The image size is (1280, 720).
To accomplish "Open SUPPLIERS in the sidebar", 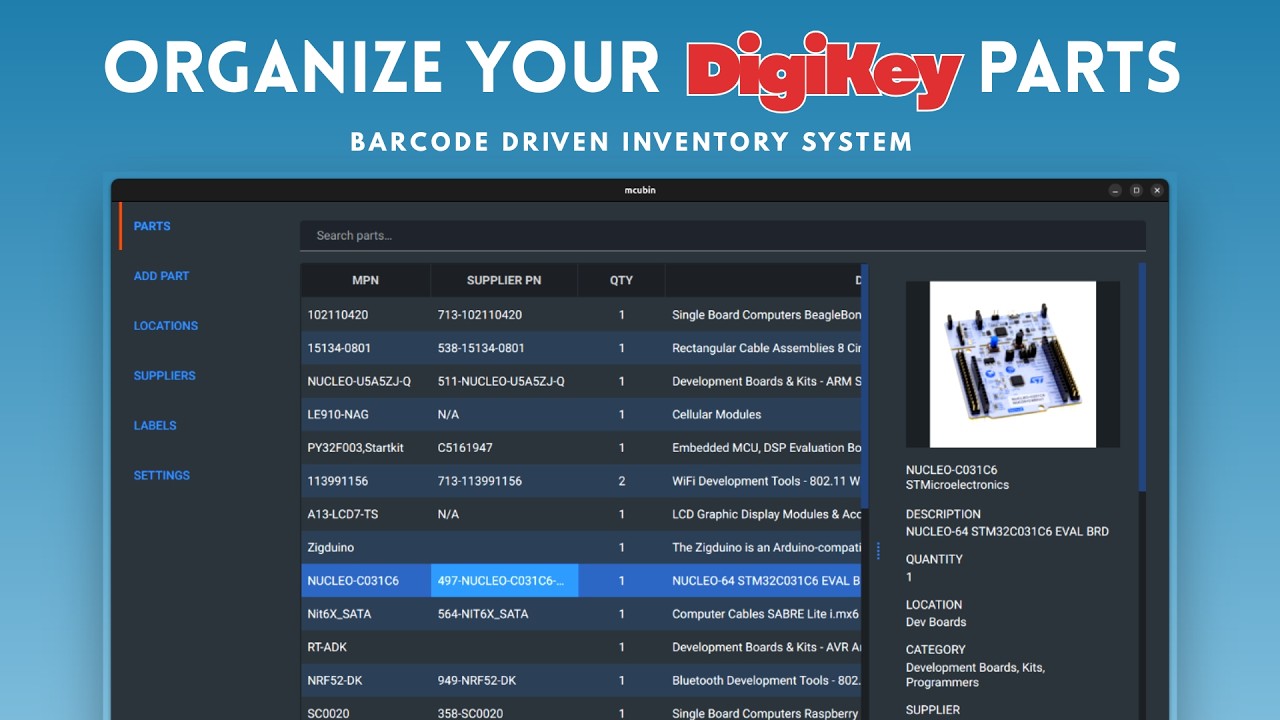I will (x=164, y=376).
